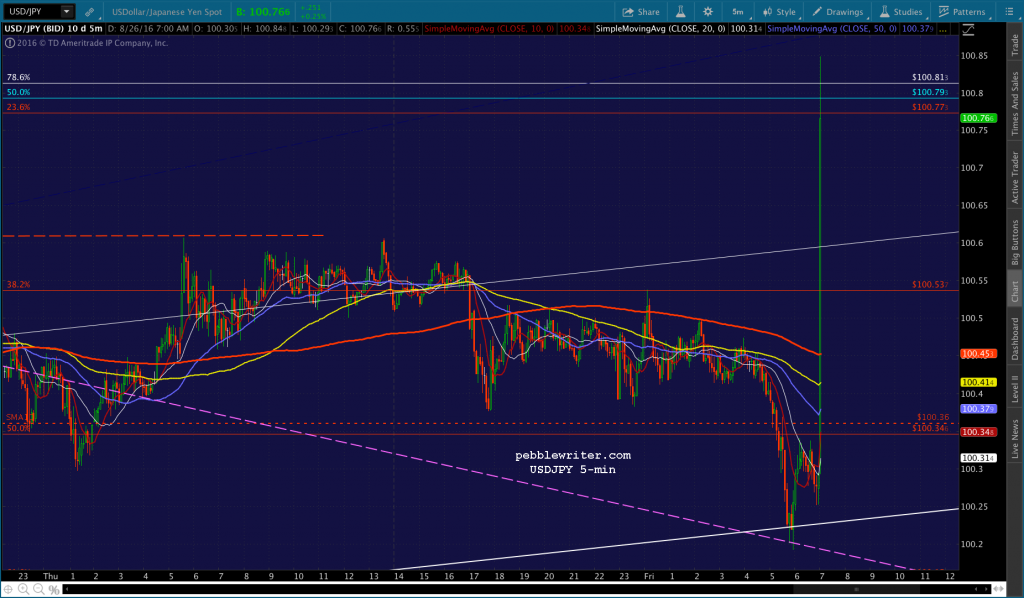The image size is (1024, 598).
Task: Activate the crosshair pan icon
Action: pos(8,590)
